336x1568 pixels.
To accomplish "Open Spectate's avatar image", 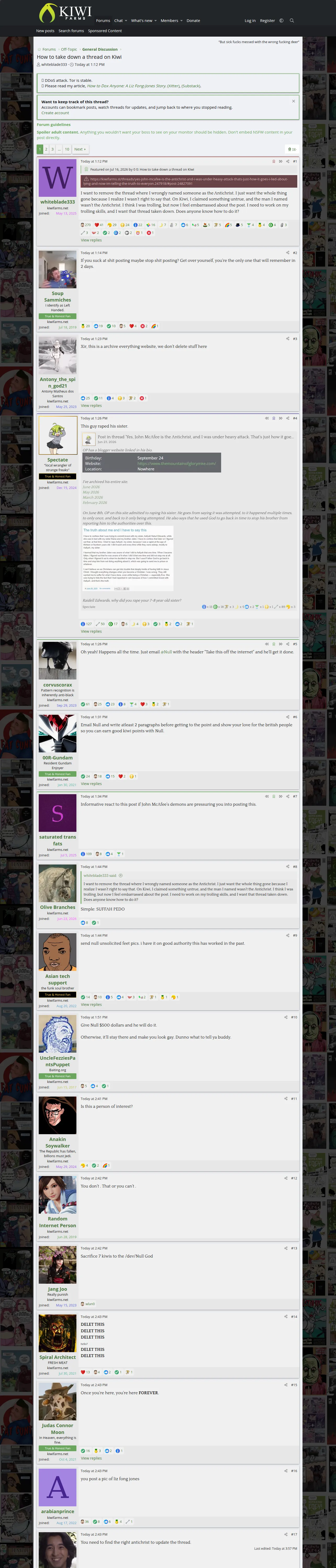I will 57,435.
